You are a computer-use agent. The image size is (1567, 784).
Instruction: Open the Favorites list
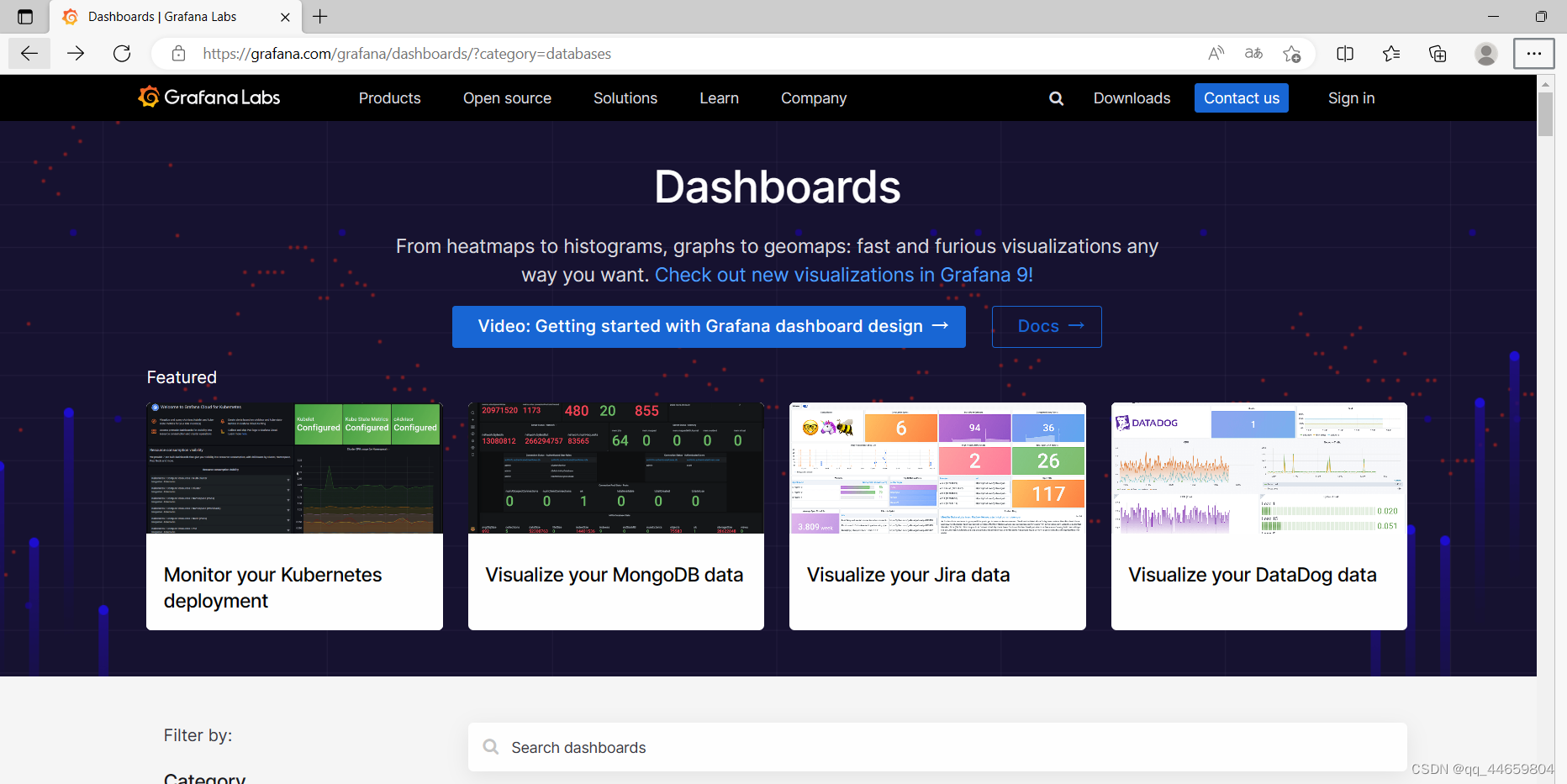click(x=1391, y=54)
